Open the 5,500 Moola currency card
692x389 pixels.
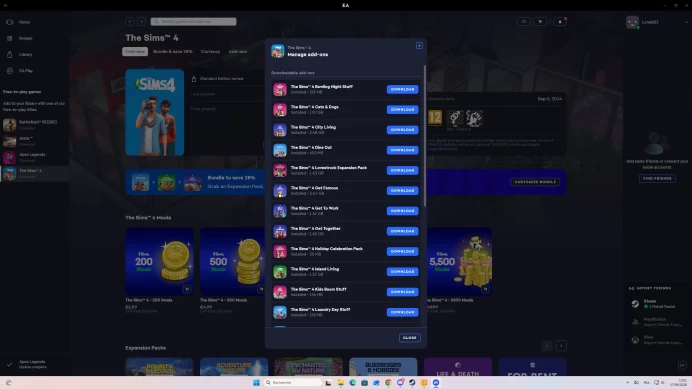tap(459, 261)
